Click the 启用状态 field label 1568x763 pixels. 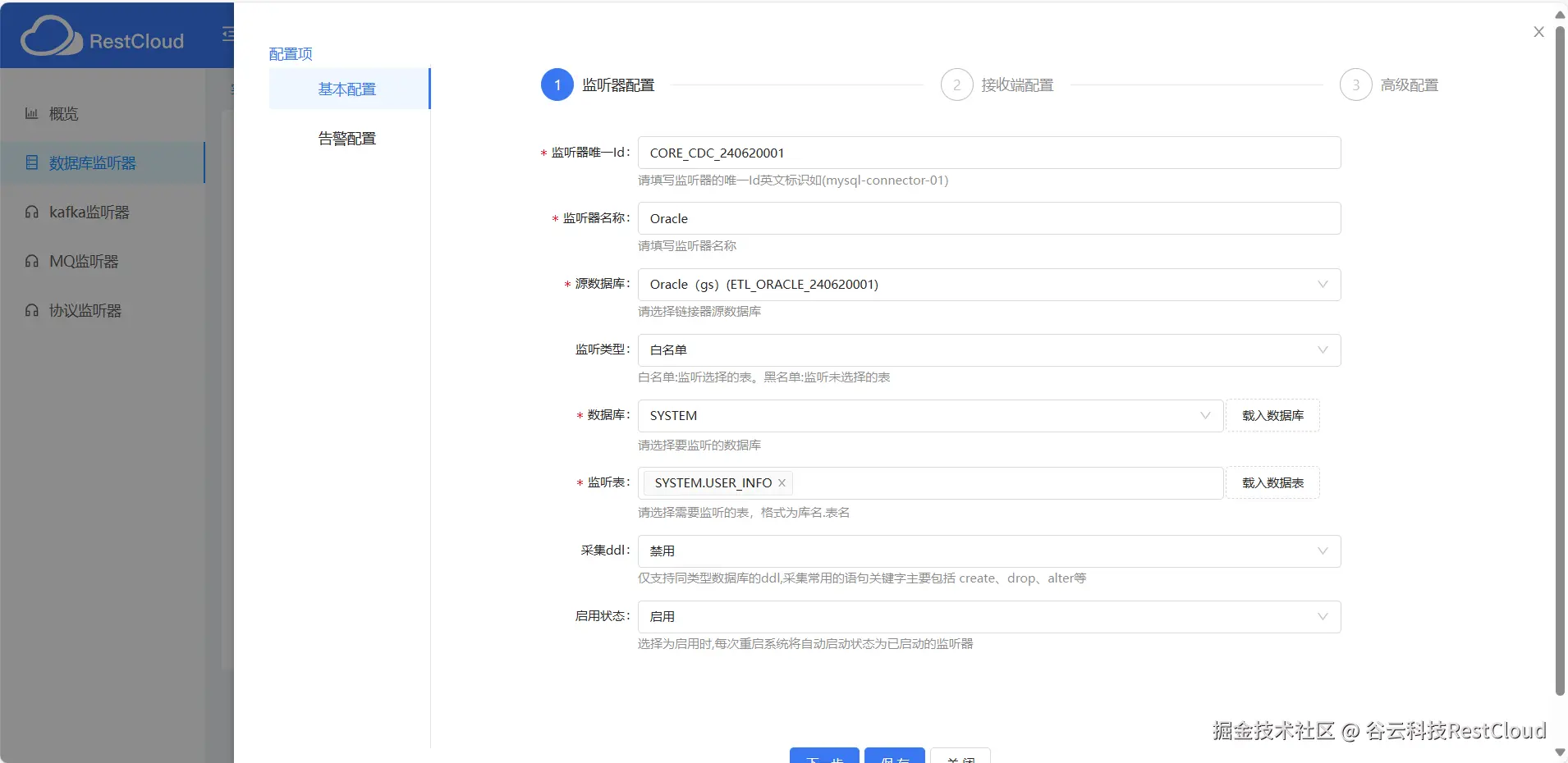(603, 616)
